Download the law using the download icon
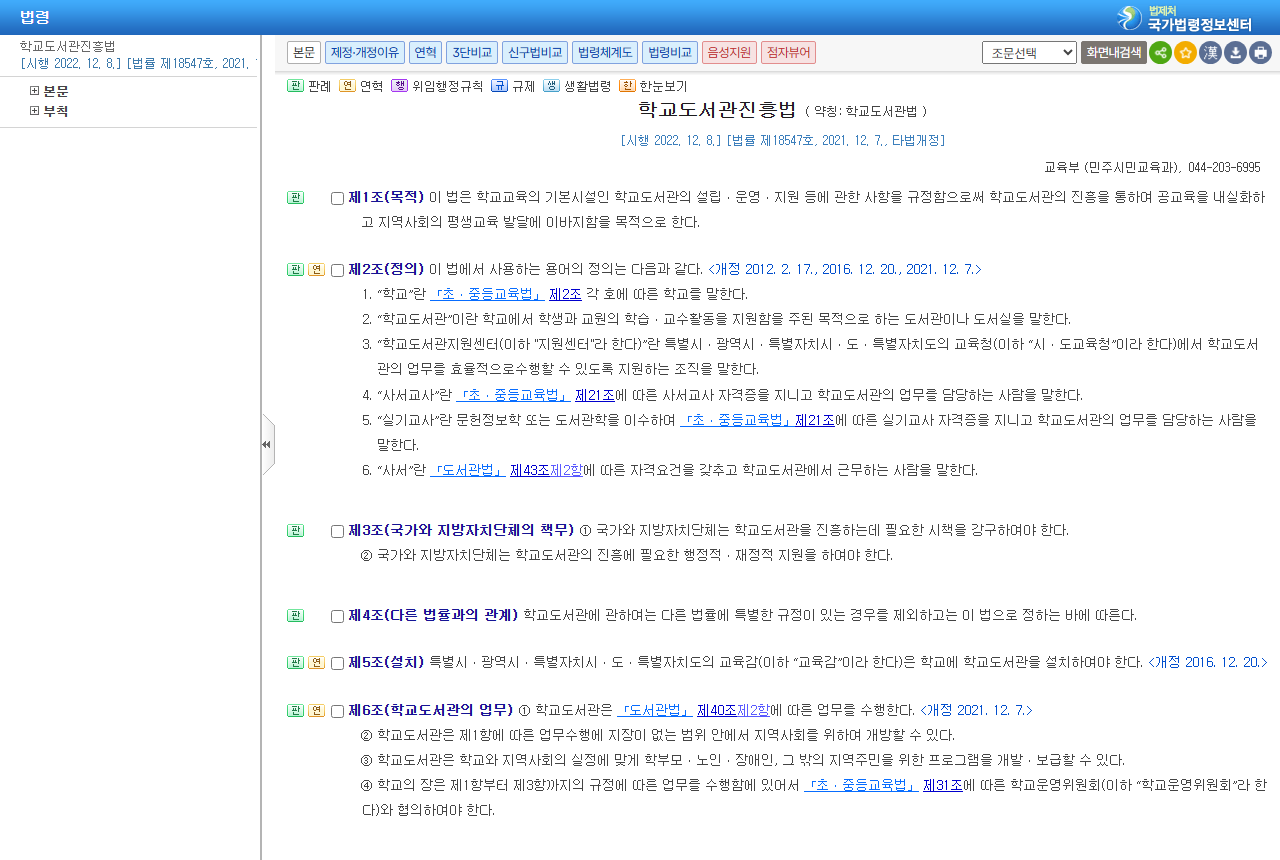 (1235, 53)
